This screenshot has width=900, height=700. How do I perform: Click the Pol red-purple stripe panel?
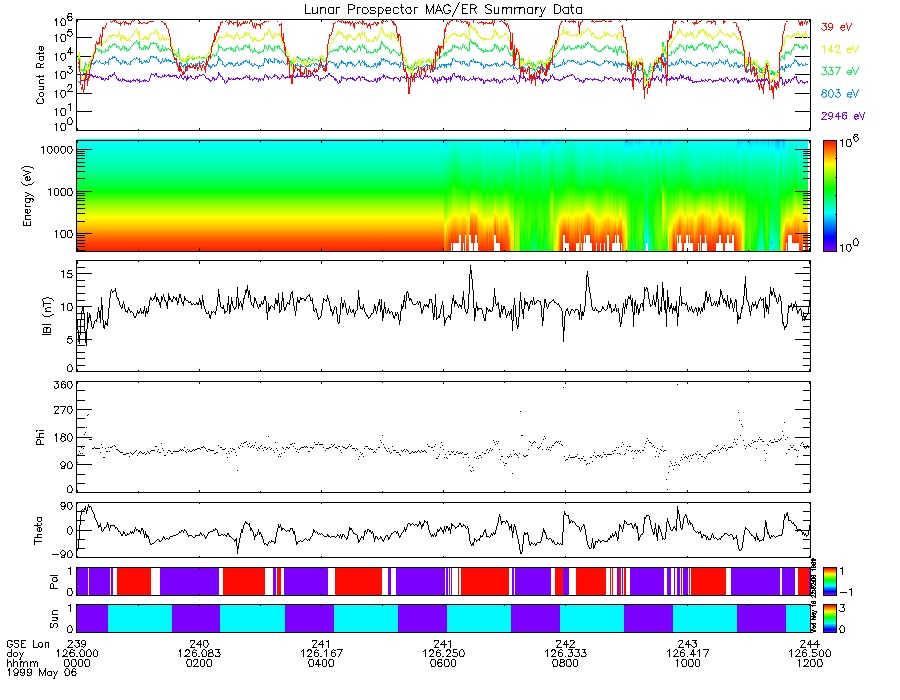pos(443,581)
